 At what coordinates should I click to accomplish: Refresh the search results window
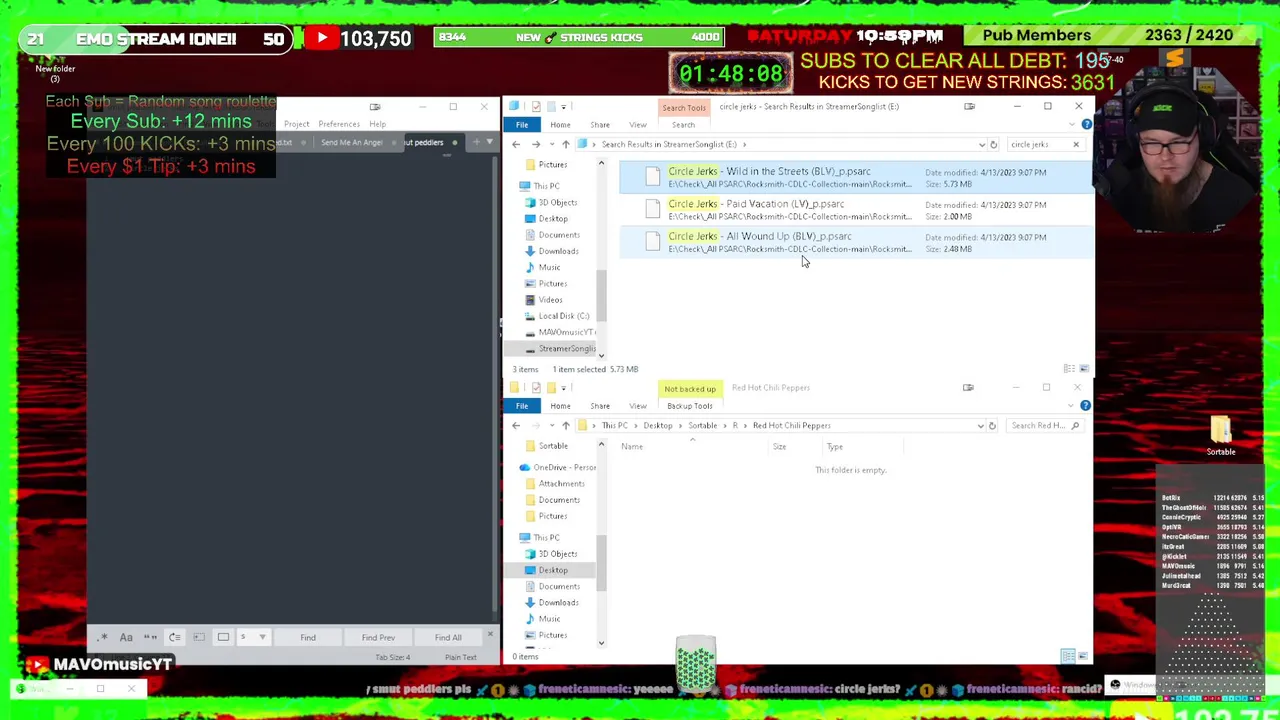click(x=993, y=144)
